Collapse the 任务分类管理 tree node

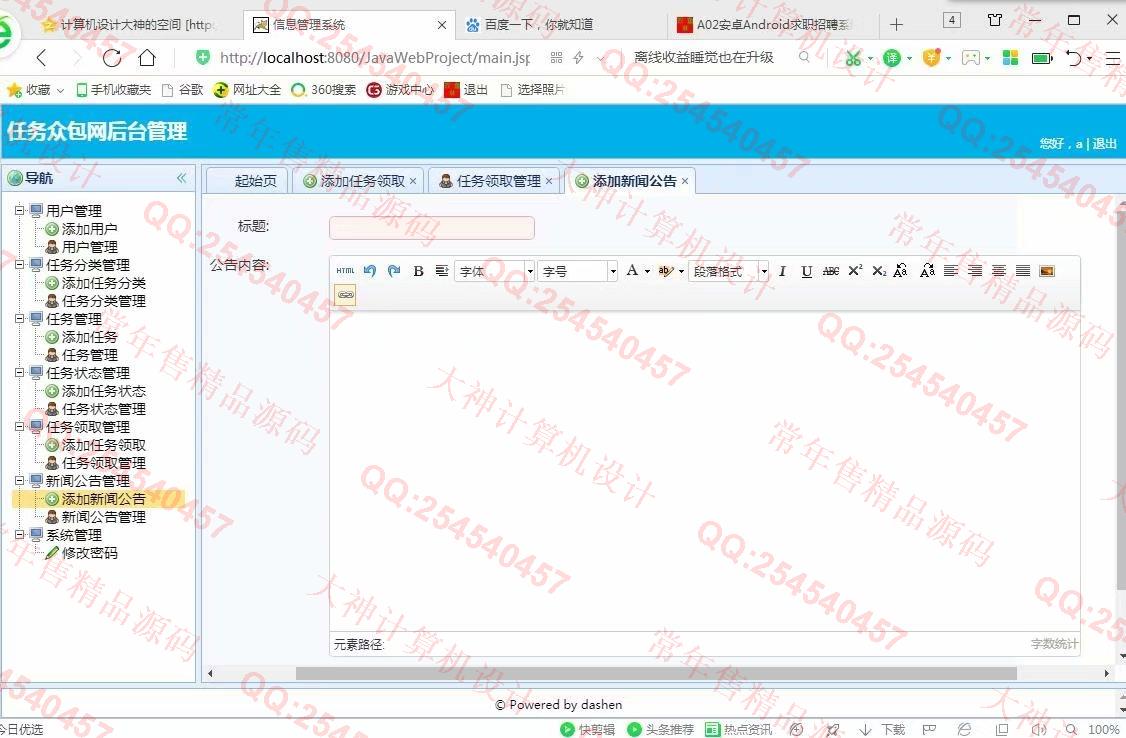click(x=20, y=264)
